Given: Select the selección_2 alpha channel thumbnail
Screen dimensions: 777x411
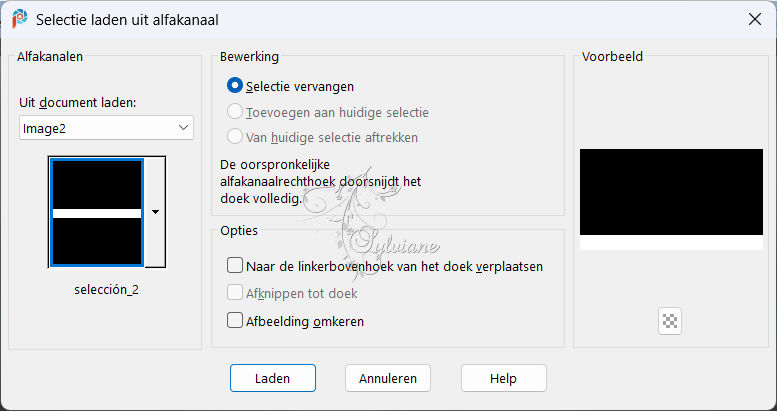Looking at the screenshot, I should [97, 213].
